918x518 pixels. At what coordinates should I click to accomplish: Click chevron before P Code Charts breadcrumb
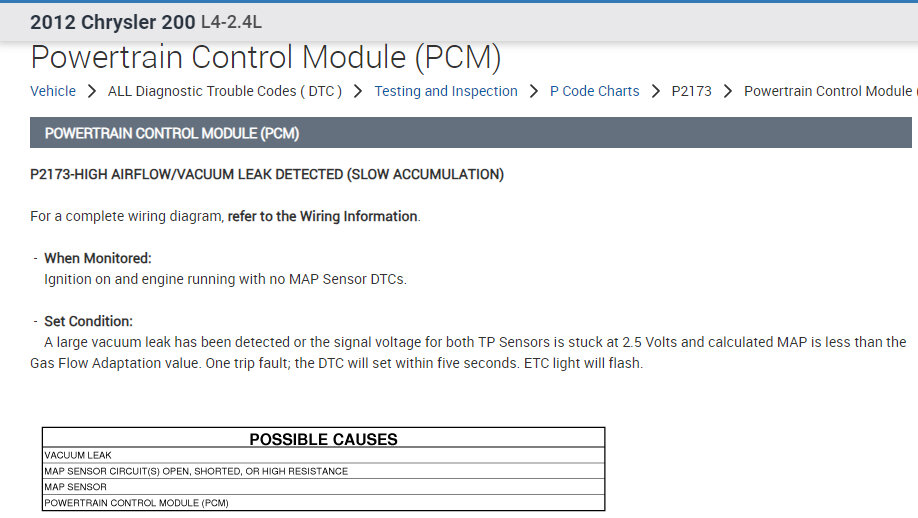[x=534, y=91]
